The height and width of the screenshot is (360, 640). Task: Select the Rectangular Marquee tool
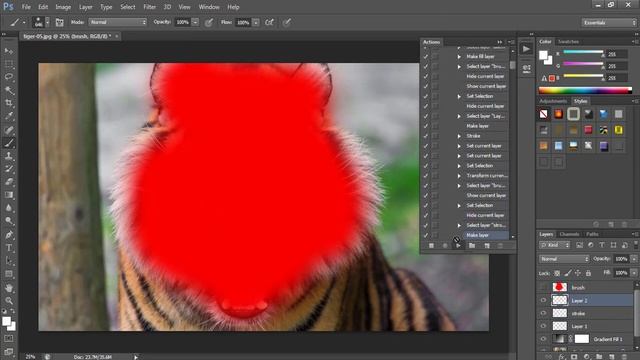[x=9, y=64]
